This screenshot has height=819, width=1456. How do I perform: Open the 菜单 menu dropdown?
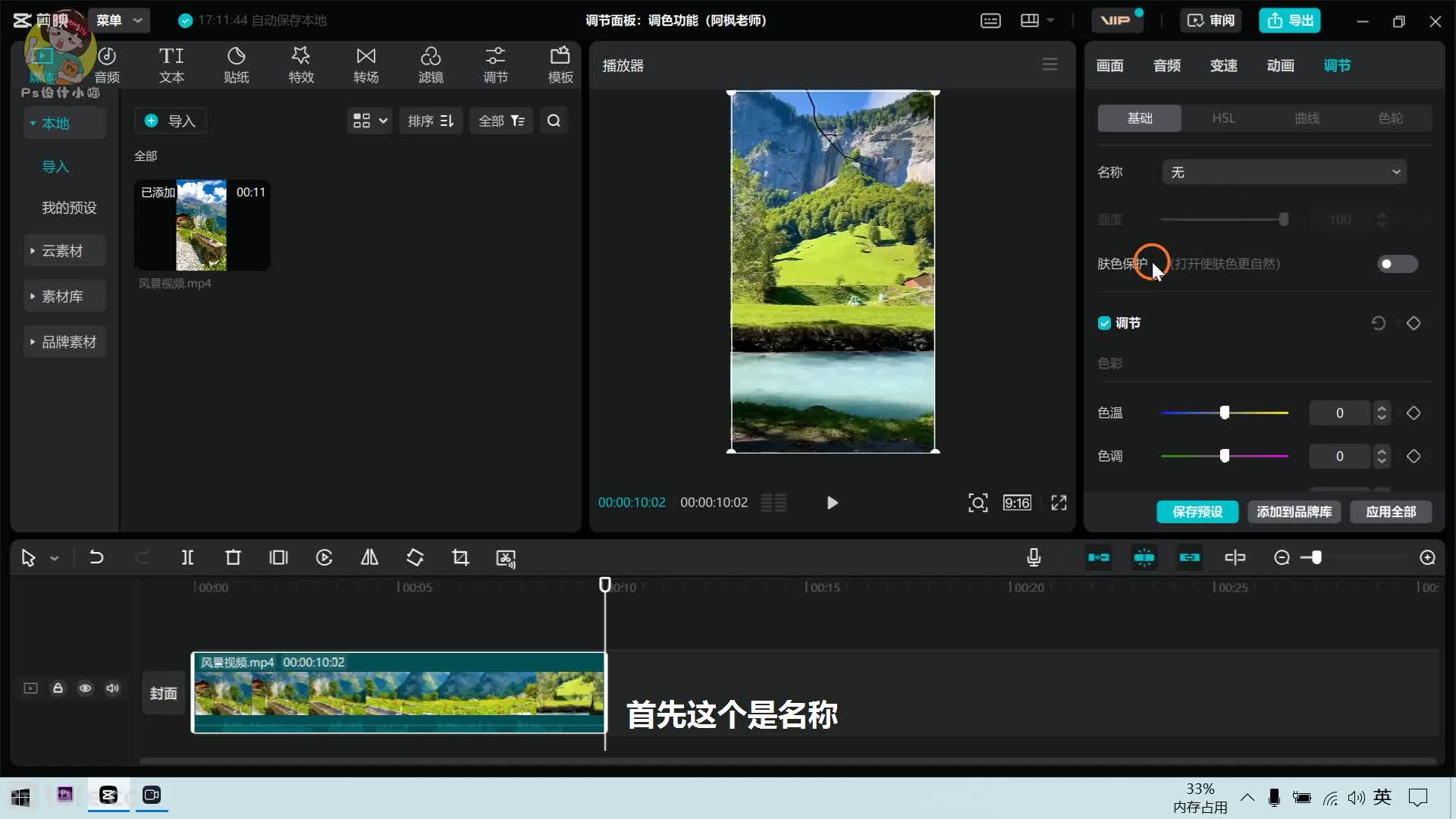point(118,20)
